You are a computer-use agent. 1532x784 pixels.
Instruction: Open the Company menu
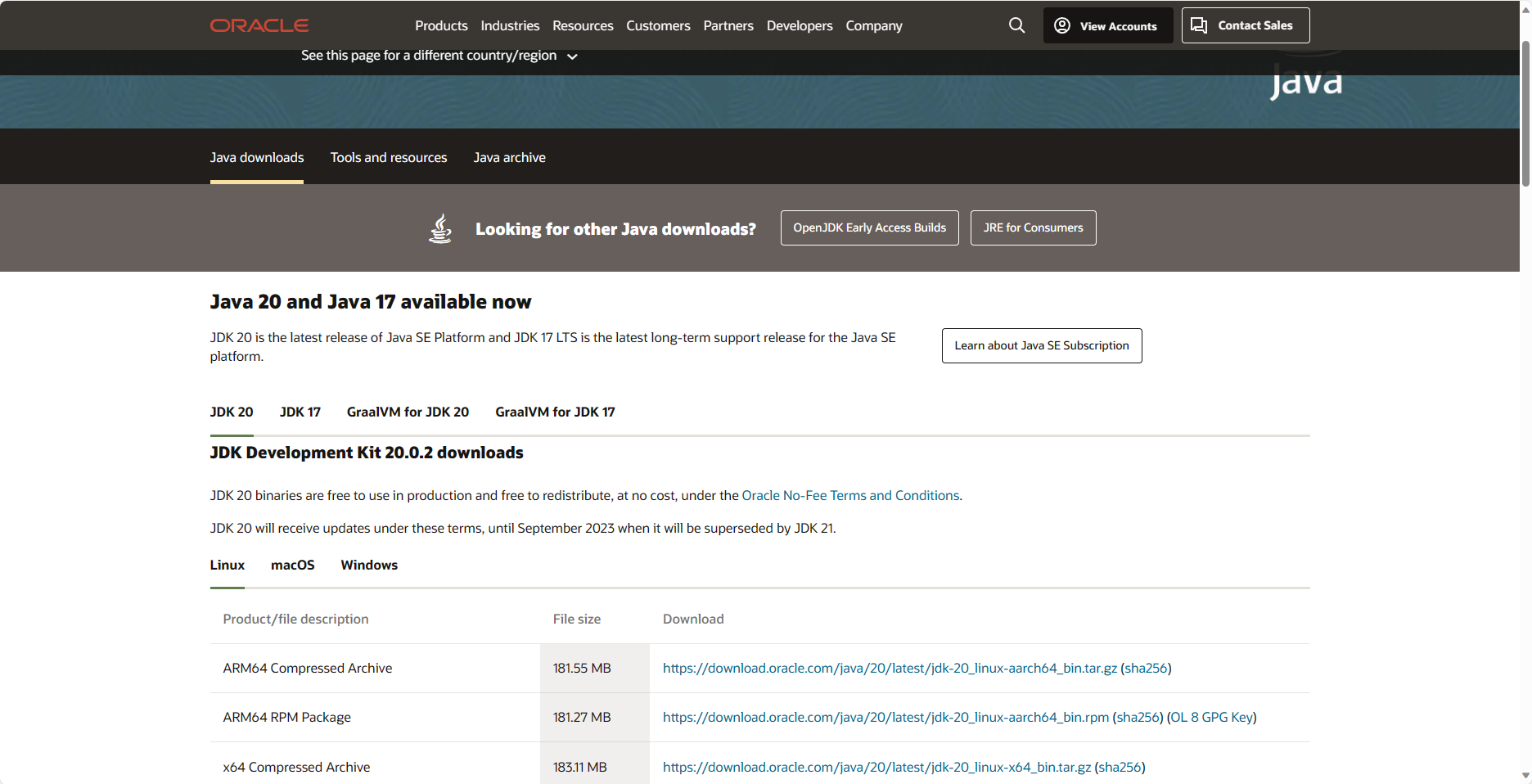[x=874, y=25]
